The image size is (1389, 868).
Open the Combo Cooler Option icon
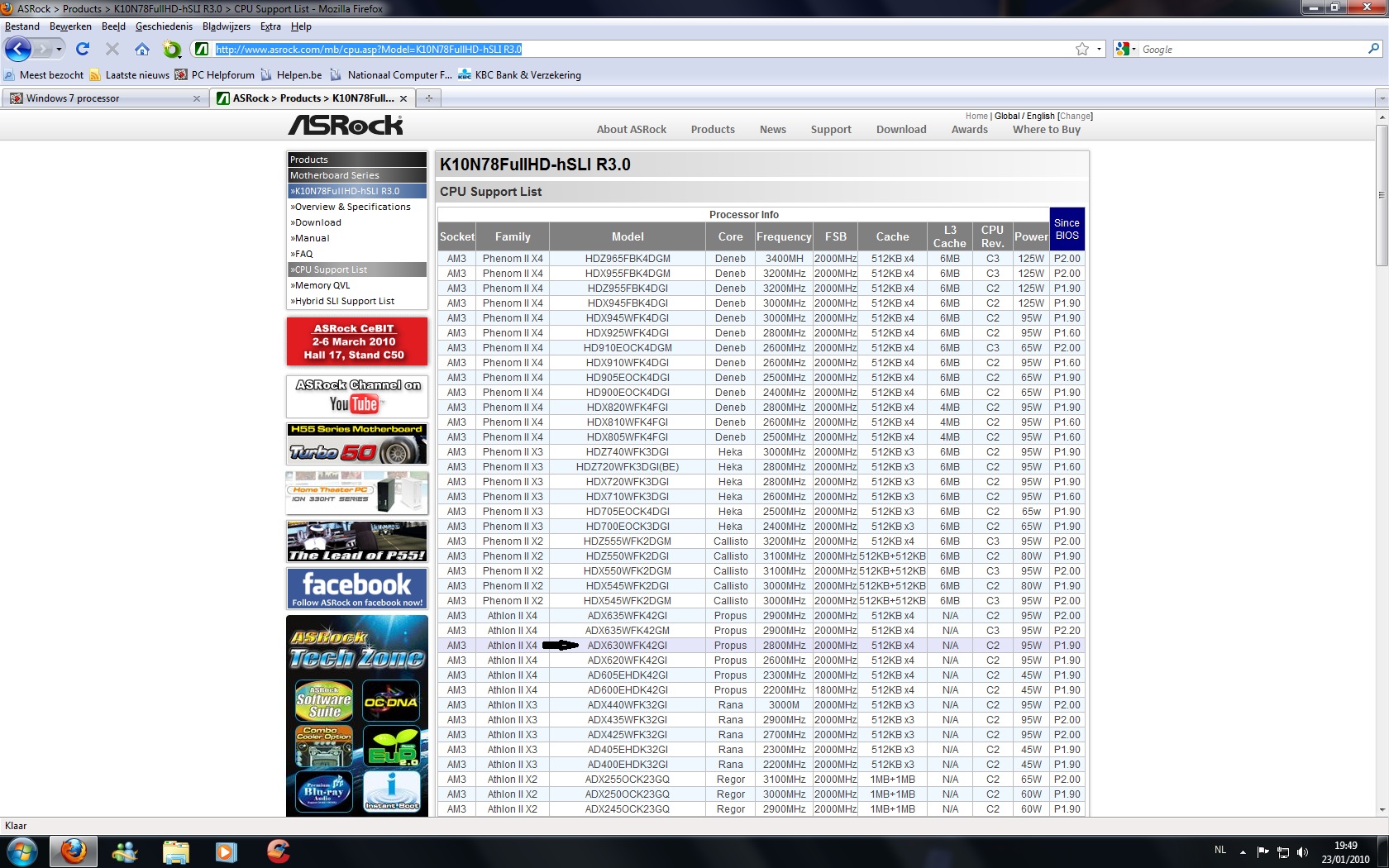point(324,746)
